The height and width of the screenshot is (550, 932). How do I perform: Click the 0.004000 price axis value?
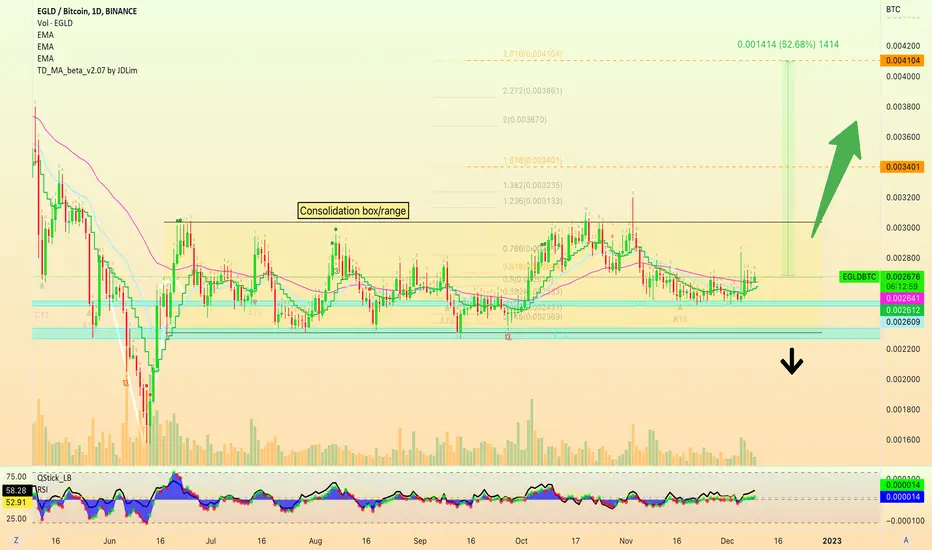coord(903,76)
